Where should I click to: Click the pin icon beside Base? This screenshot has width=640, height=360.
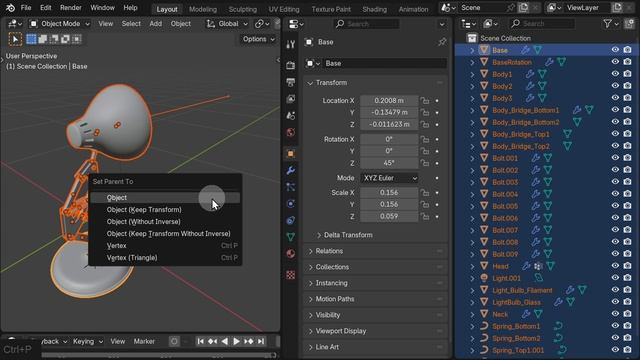[442, 42]
